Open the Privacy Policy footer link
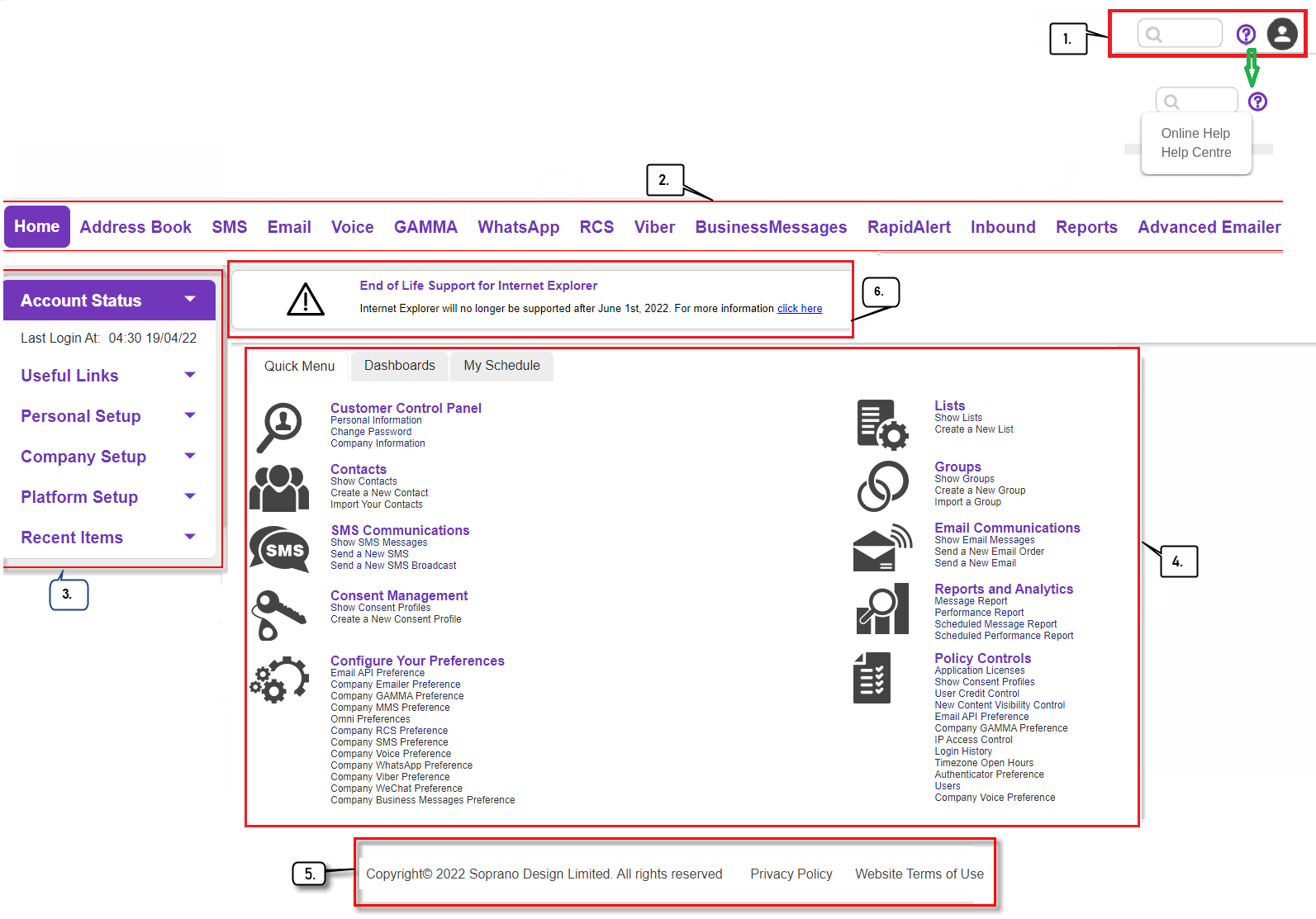This screenshot has height=919, width=1316. click(791, 874)
